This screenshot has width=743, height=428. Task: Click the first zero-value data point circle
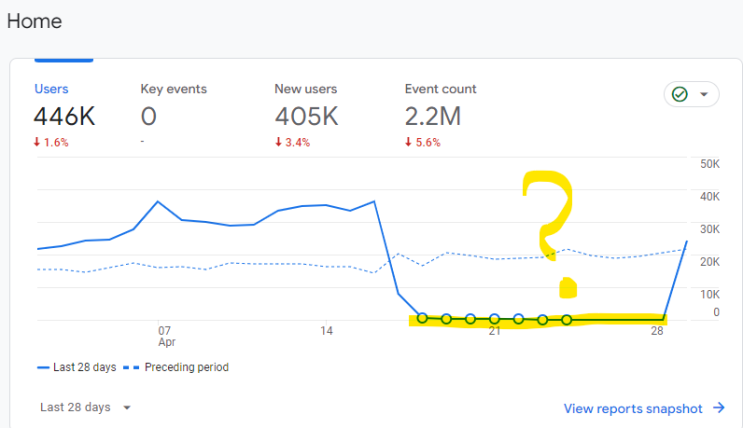pos(422,318)
